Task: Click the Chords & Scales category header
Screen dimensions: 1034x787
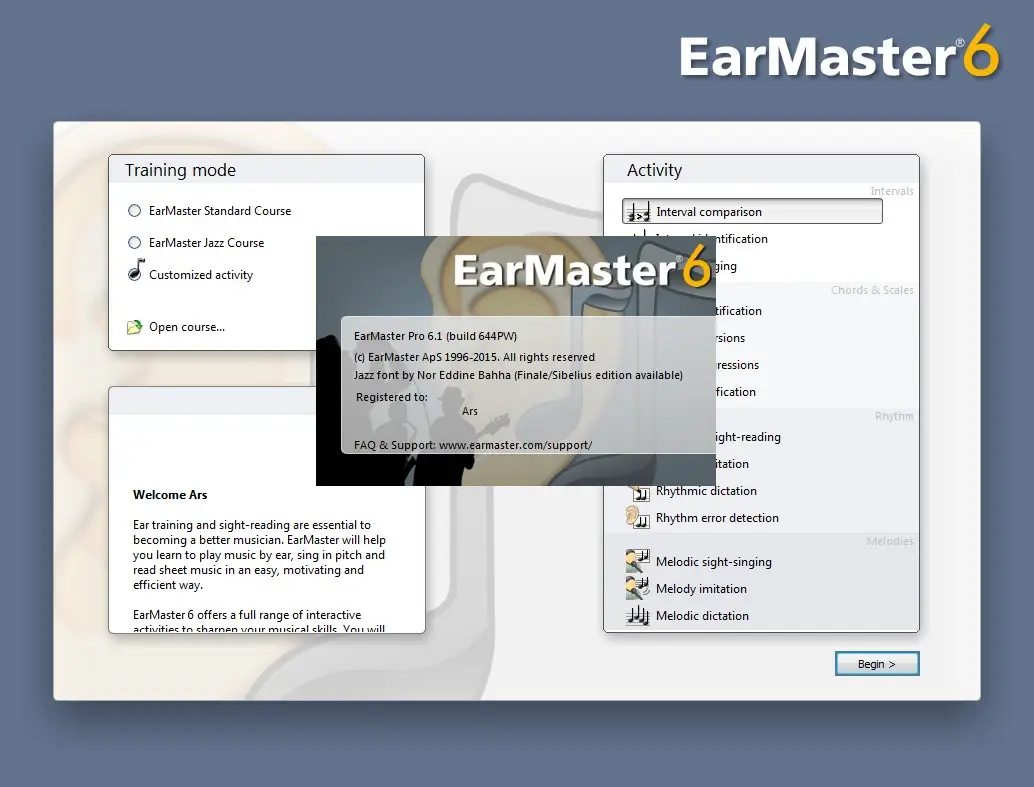Action: tap(872, 290)
